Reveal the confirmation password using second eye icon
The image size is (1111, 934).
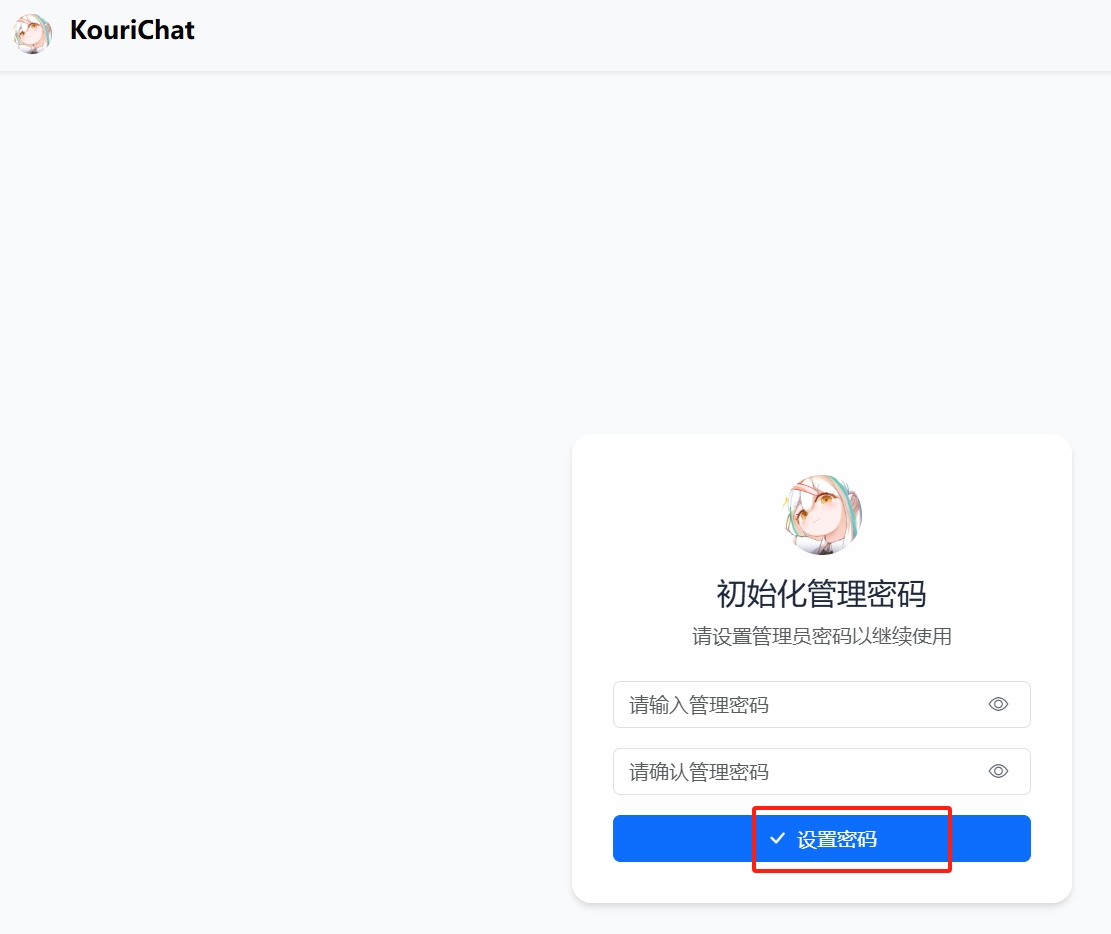point(998,771)
